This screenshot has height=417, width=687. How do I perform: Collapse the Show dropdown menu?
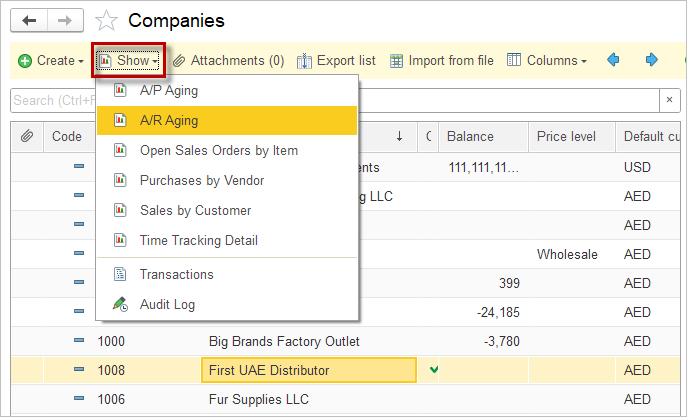pos(129,61)
